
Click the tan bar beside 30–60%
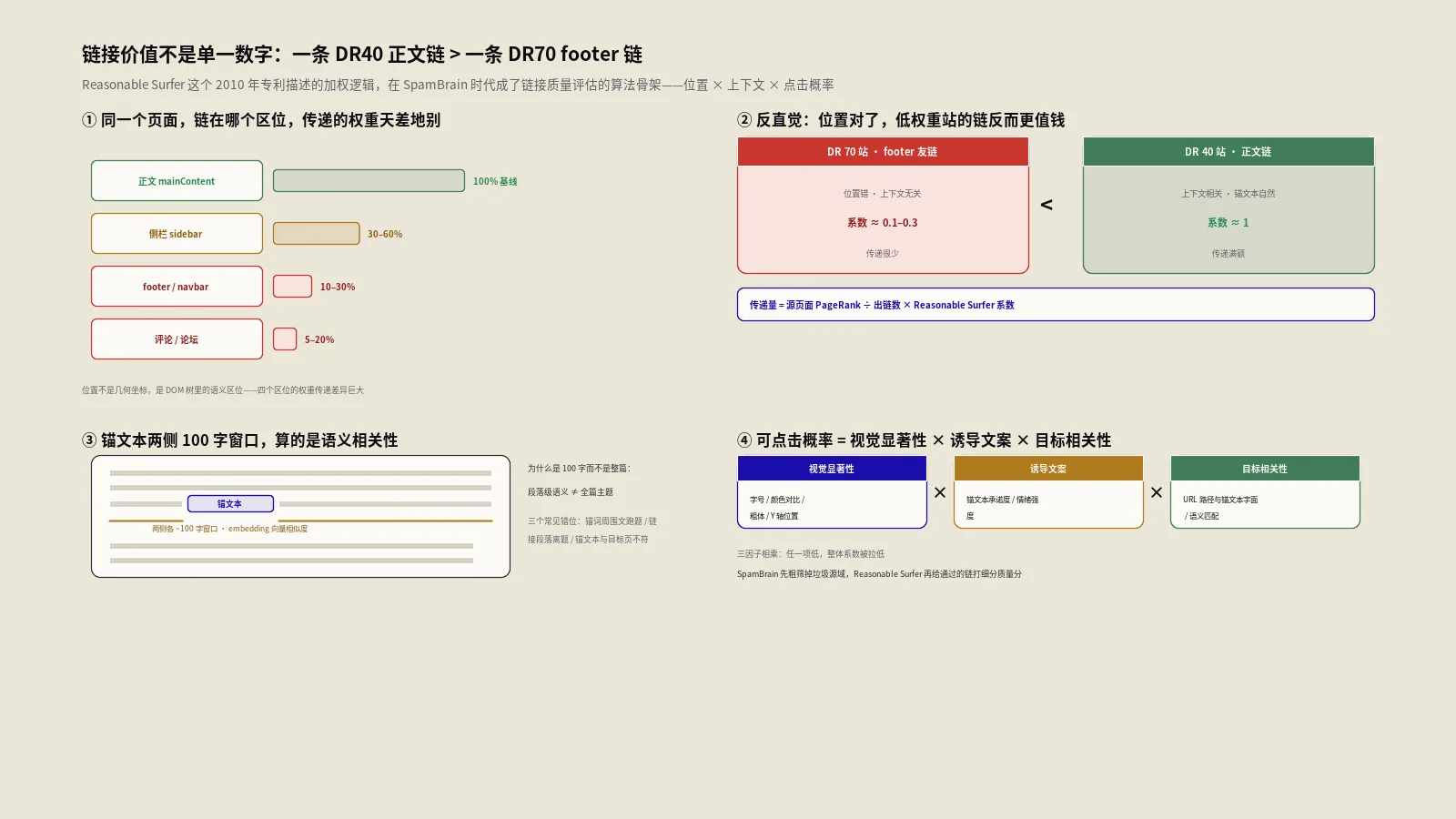pyautogui.click(x=316, y=234)
